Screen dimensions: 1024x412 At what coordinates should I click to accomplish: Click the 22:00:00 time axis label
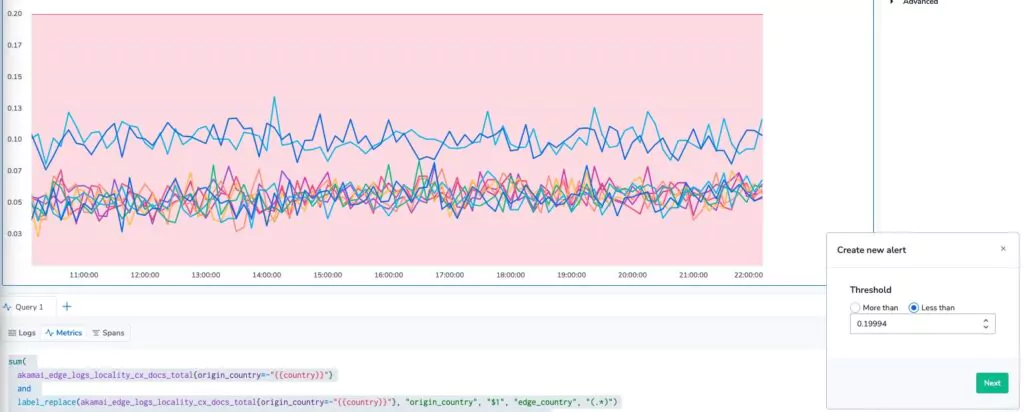point(748,275)
